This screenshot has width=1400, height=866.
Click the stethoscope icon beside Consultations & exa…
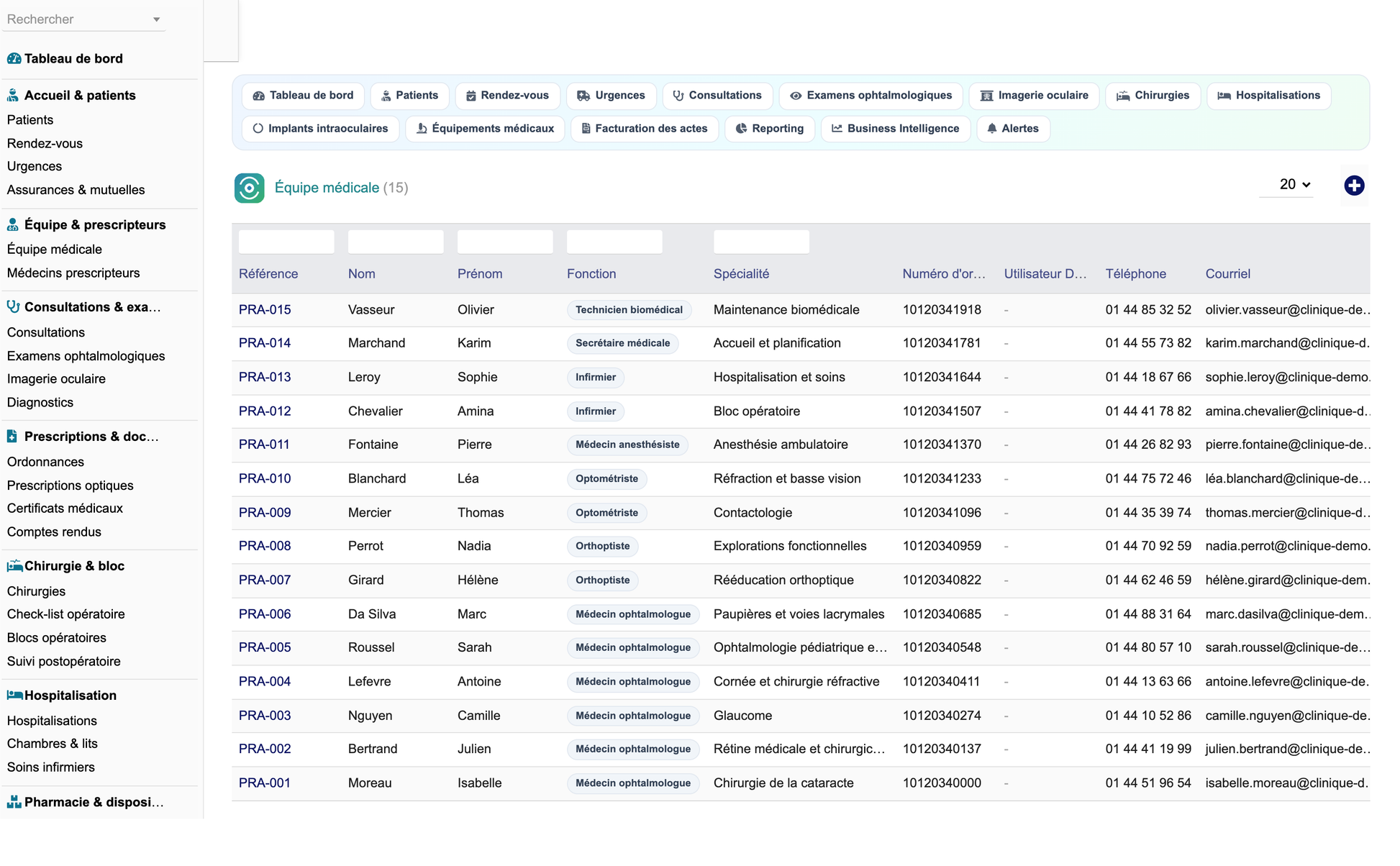[x=13, y=306]
